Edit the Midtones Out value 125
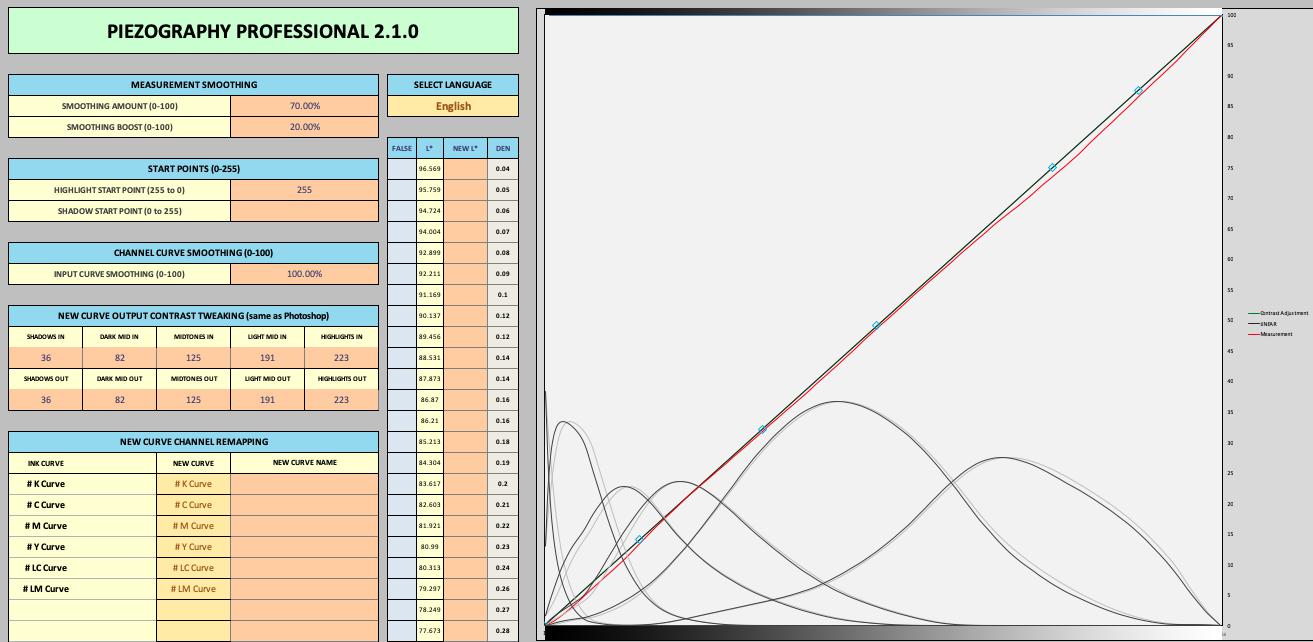1313x642 pixels. [x=194, y=400]
